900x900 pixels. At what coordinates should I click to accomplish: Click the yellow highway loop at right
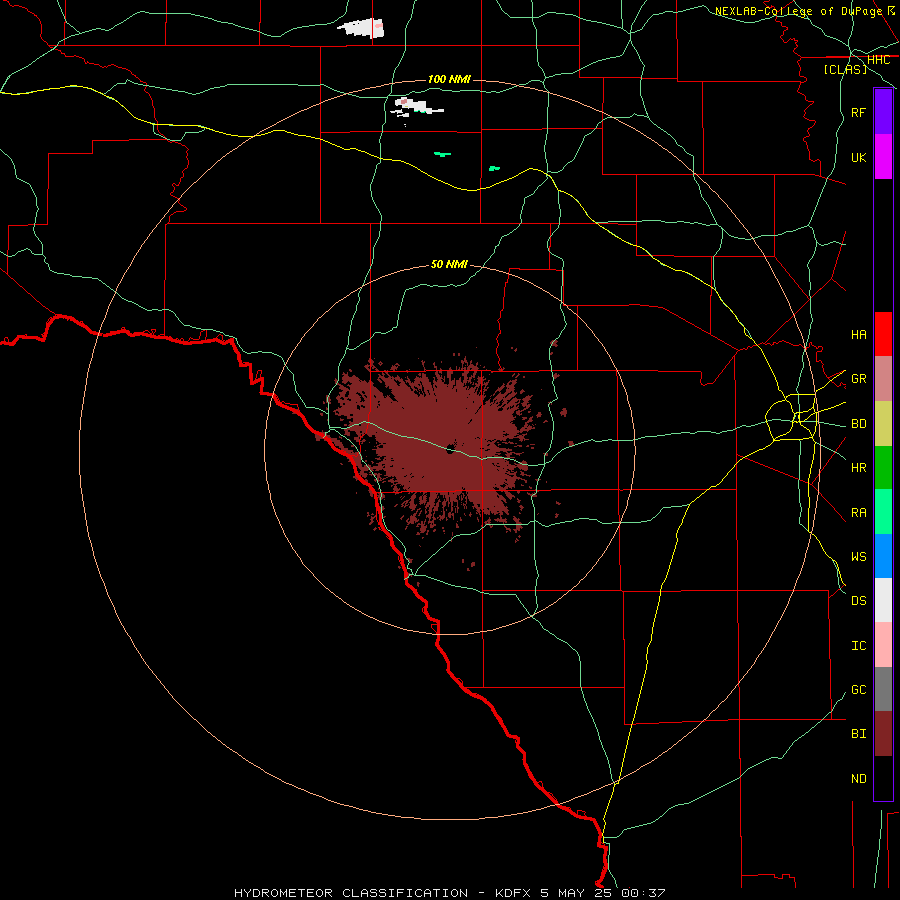pos(792,417)
